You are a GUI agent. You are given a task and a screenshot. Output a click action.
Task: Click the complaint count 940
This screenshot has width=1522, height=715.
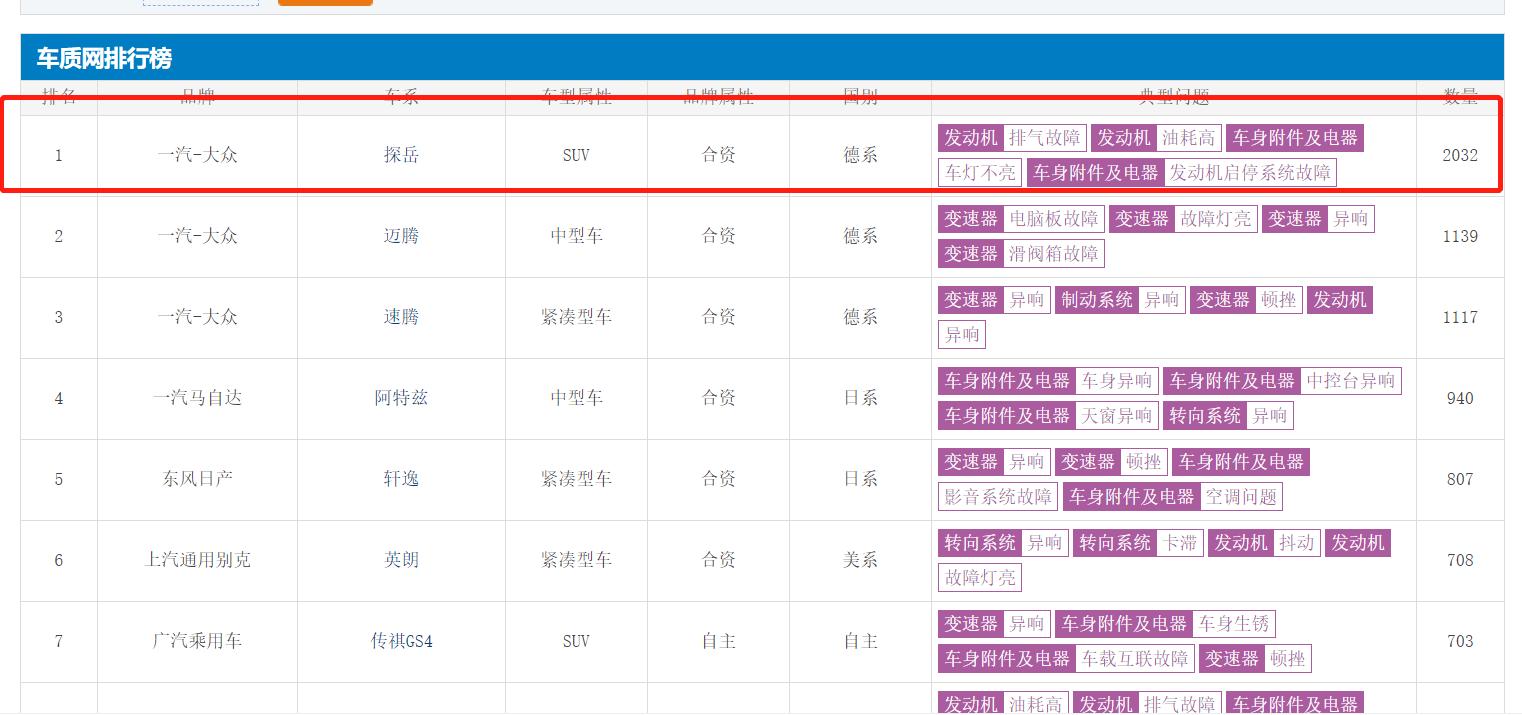(x=1460, y=398)
